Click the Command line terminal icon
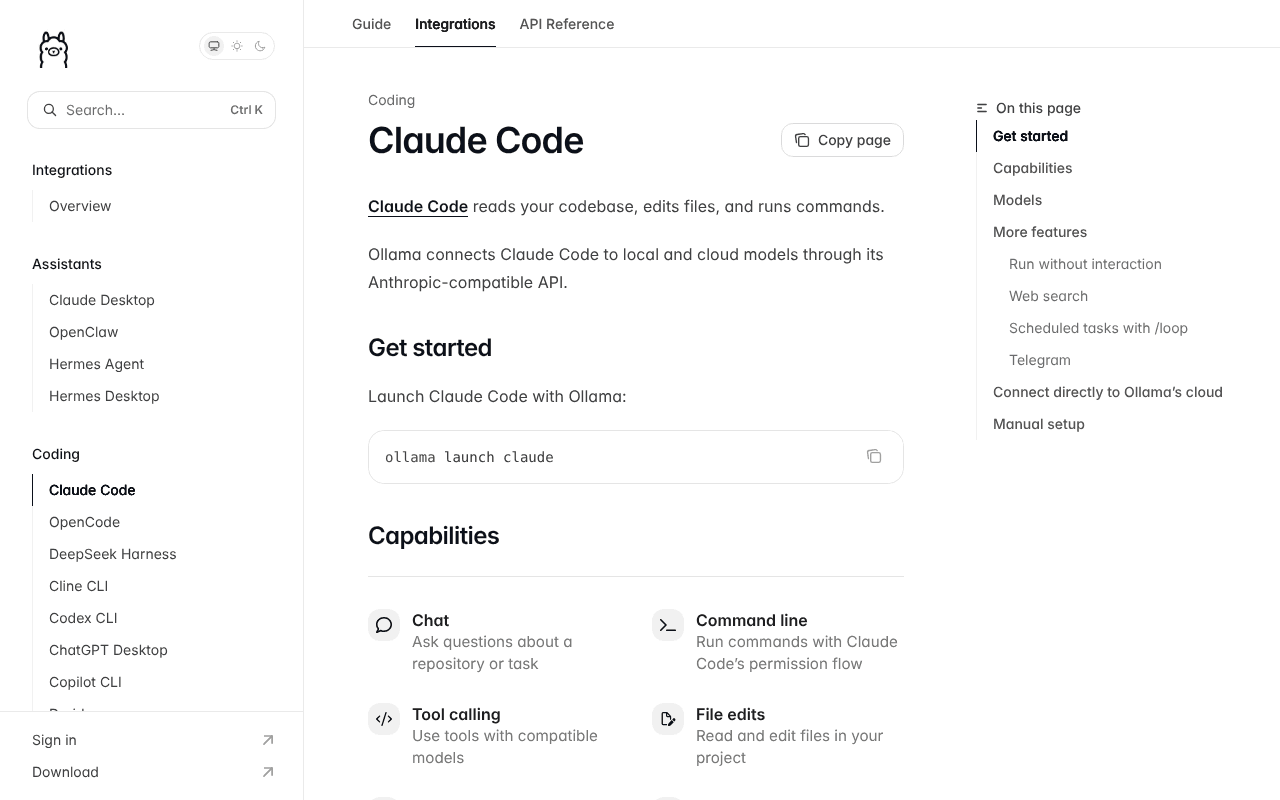 click(668, 625)
